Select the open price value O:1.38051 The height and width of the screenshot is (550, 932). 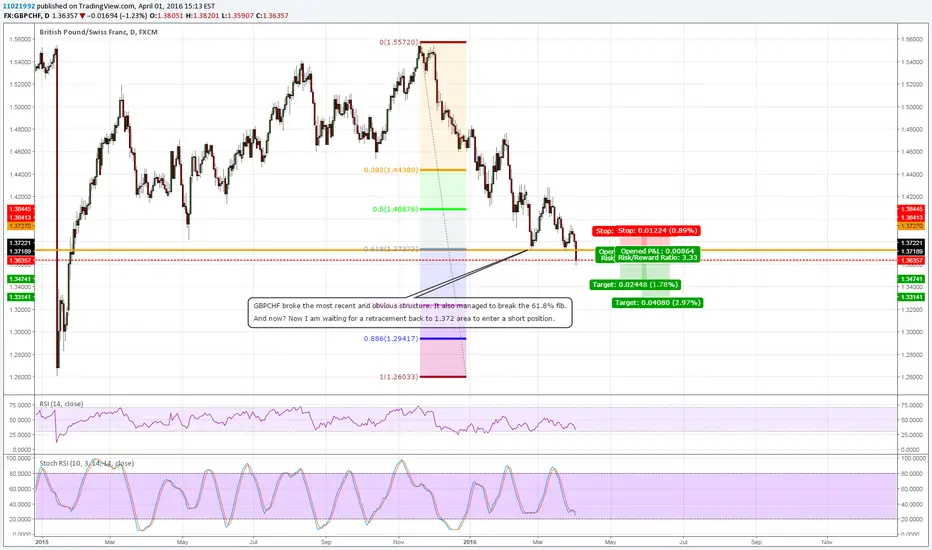(x=165, y=15)
